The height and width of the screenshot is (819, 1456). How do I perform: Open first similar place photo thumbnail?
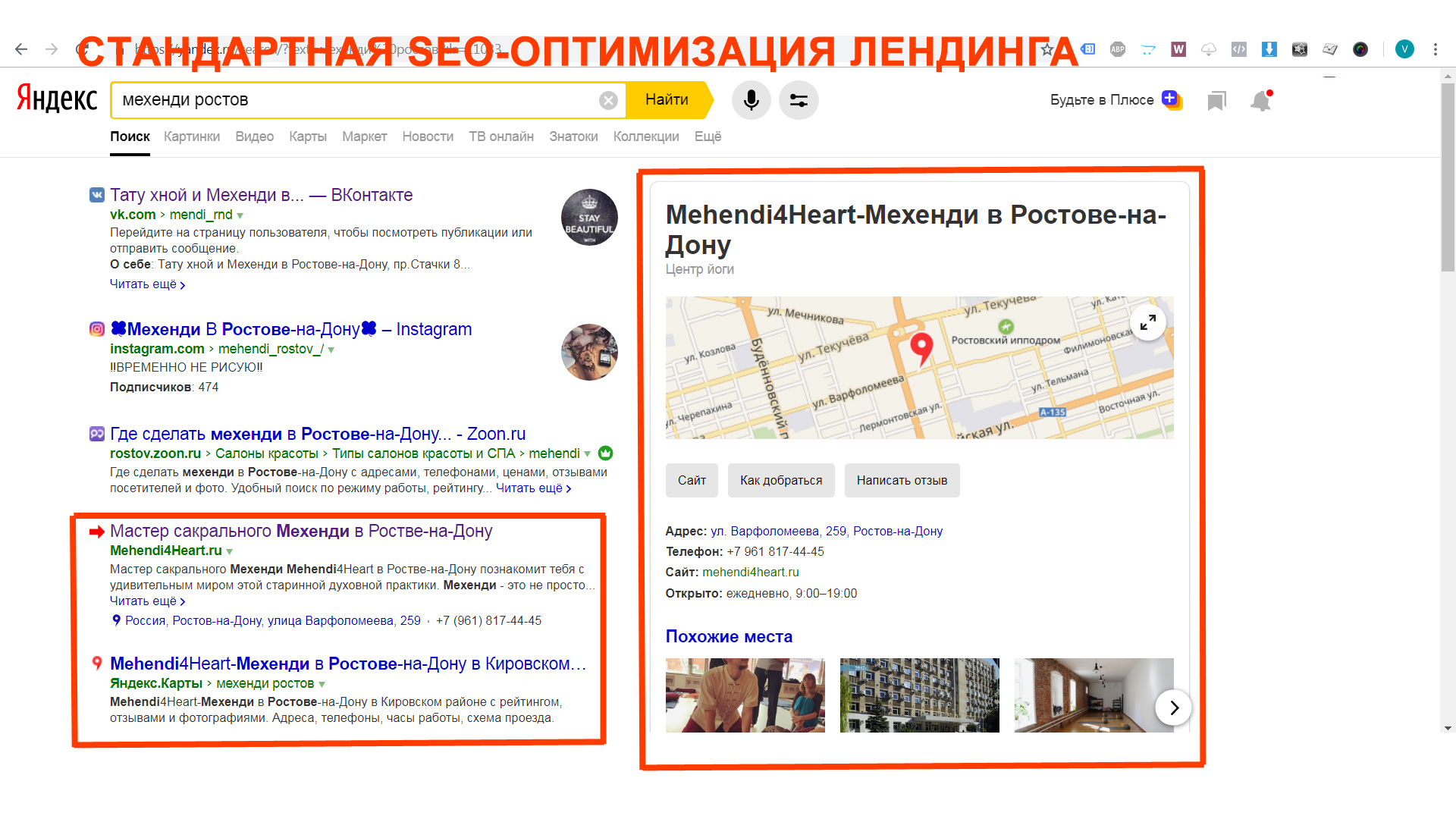(745, 695)
